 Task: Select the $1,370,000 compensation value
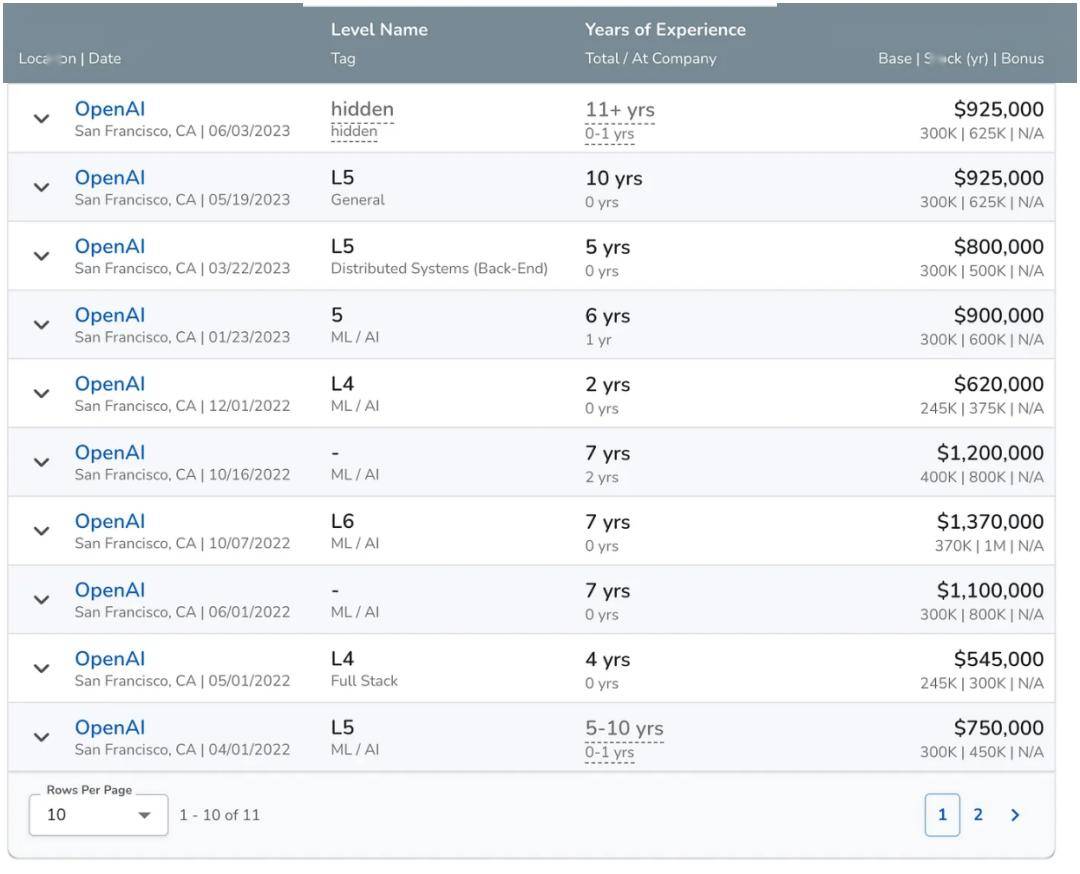point(990,521)
